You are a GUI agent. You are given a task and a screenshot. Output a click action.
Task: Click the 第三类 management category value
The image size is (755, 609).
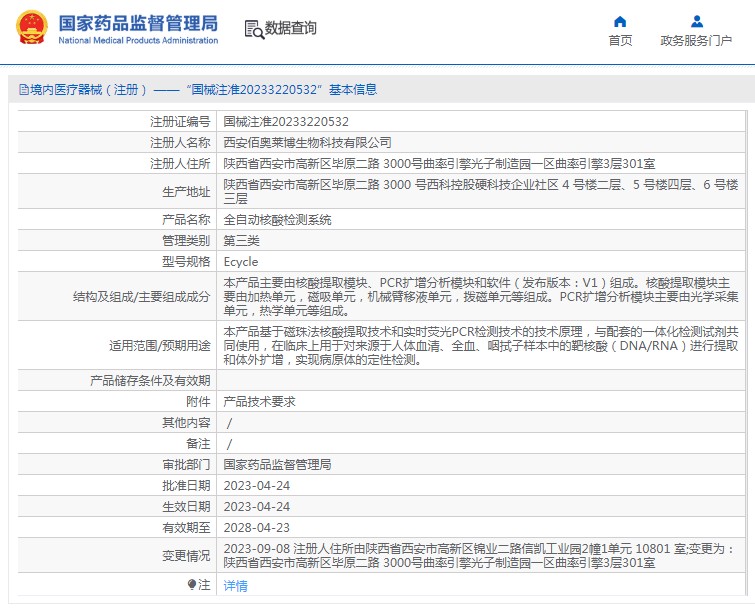(241, 241)
